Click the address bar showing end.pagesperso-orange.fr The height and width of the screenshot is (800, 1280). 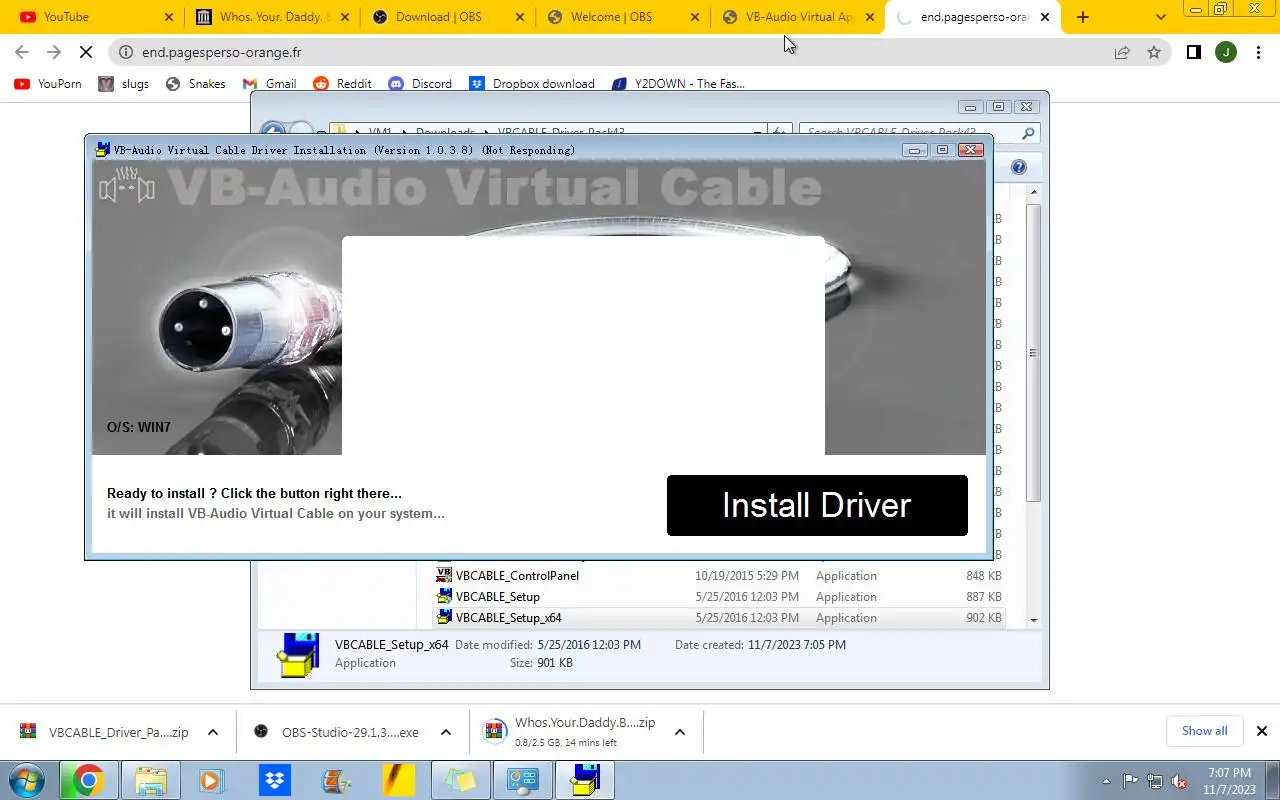tap(640, 52)
